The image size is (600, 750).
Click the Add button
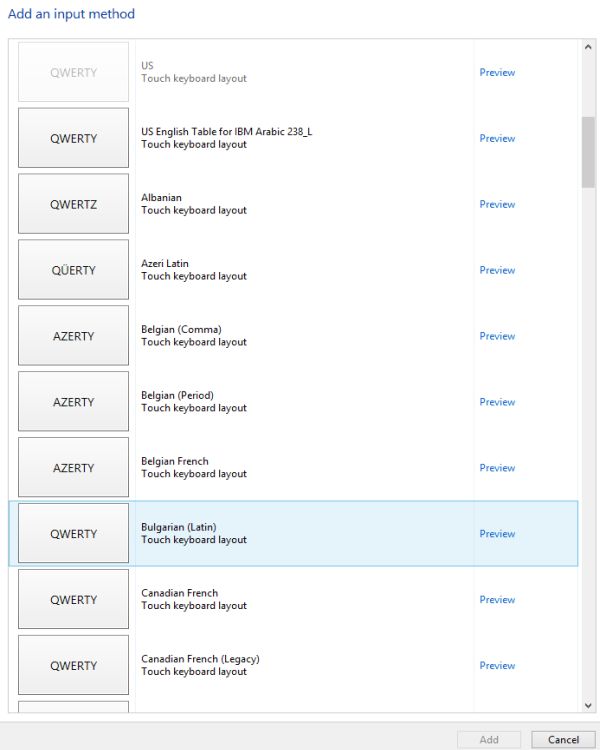pyautogui.click(x=489, y=740)
